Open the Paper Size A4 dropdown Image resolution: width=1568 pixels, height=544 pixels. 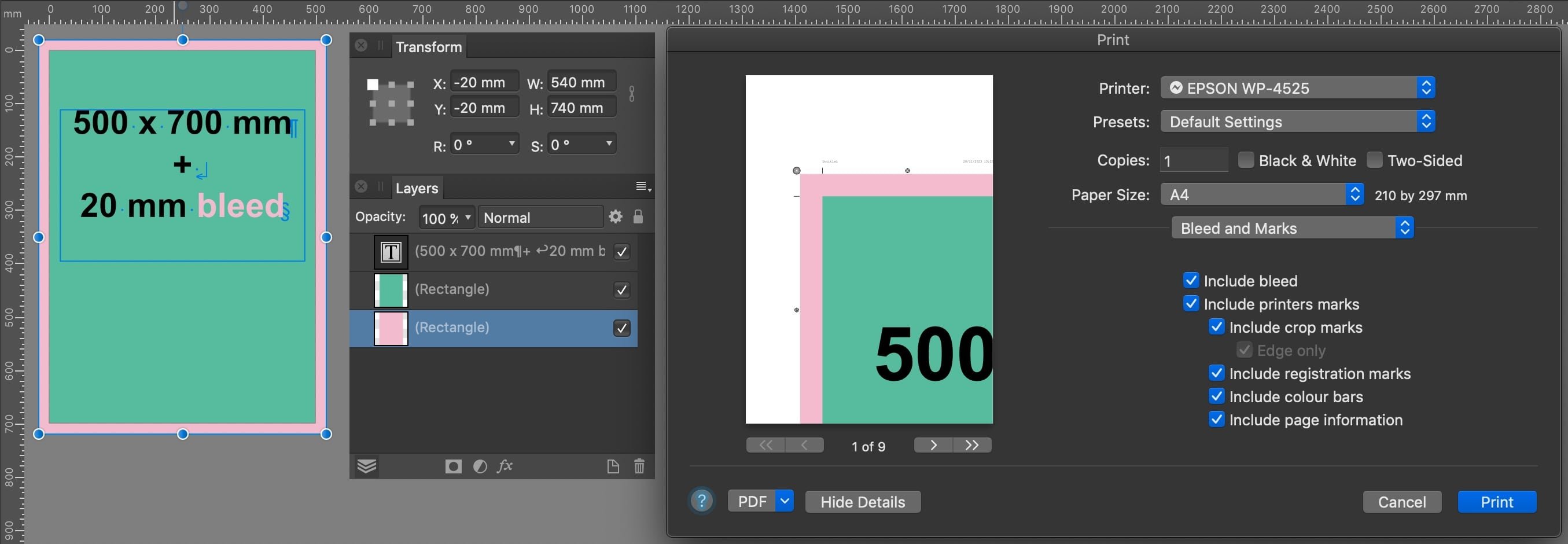[1262, 194]
